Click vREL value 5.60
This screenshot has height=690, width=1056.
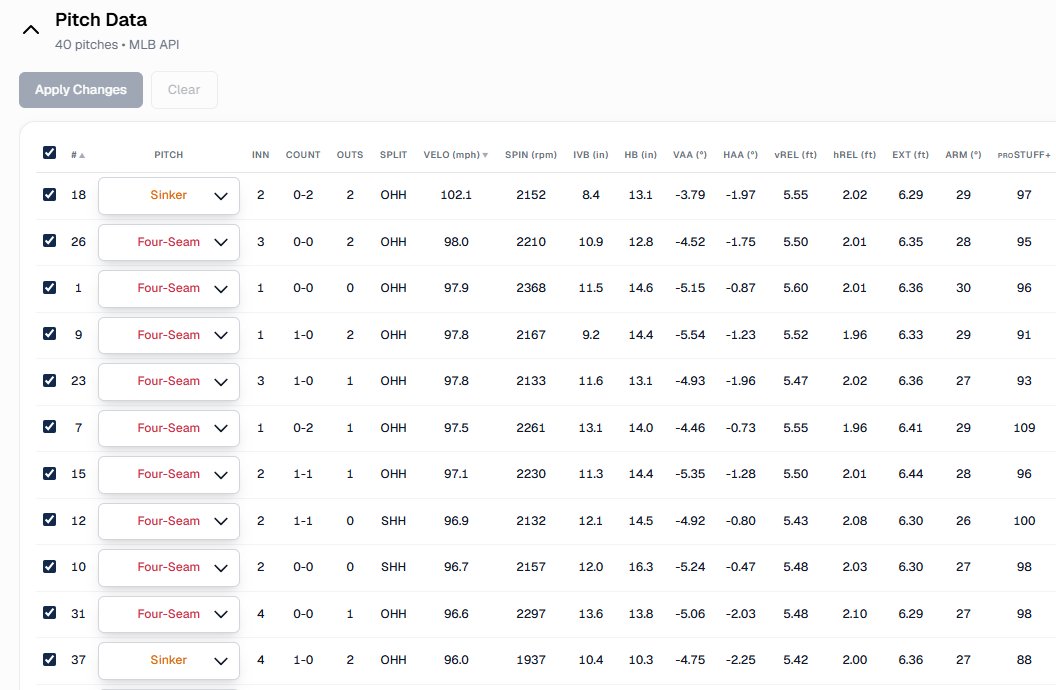point(795,287)
